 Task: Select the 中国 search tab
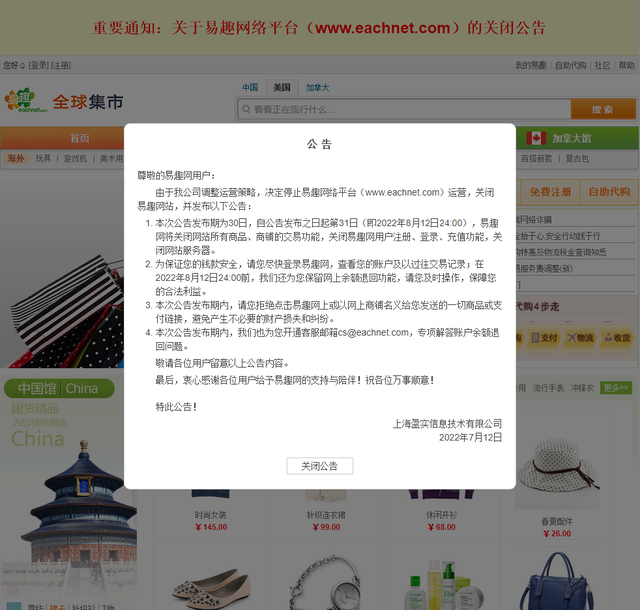click(x=250, y=87)
